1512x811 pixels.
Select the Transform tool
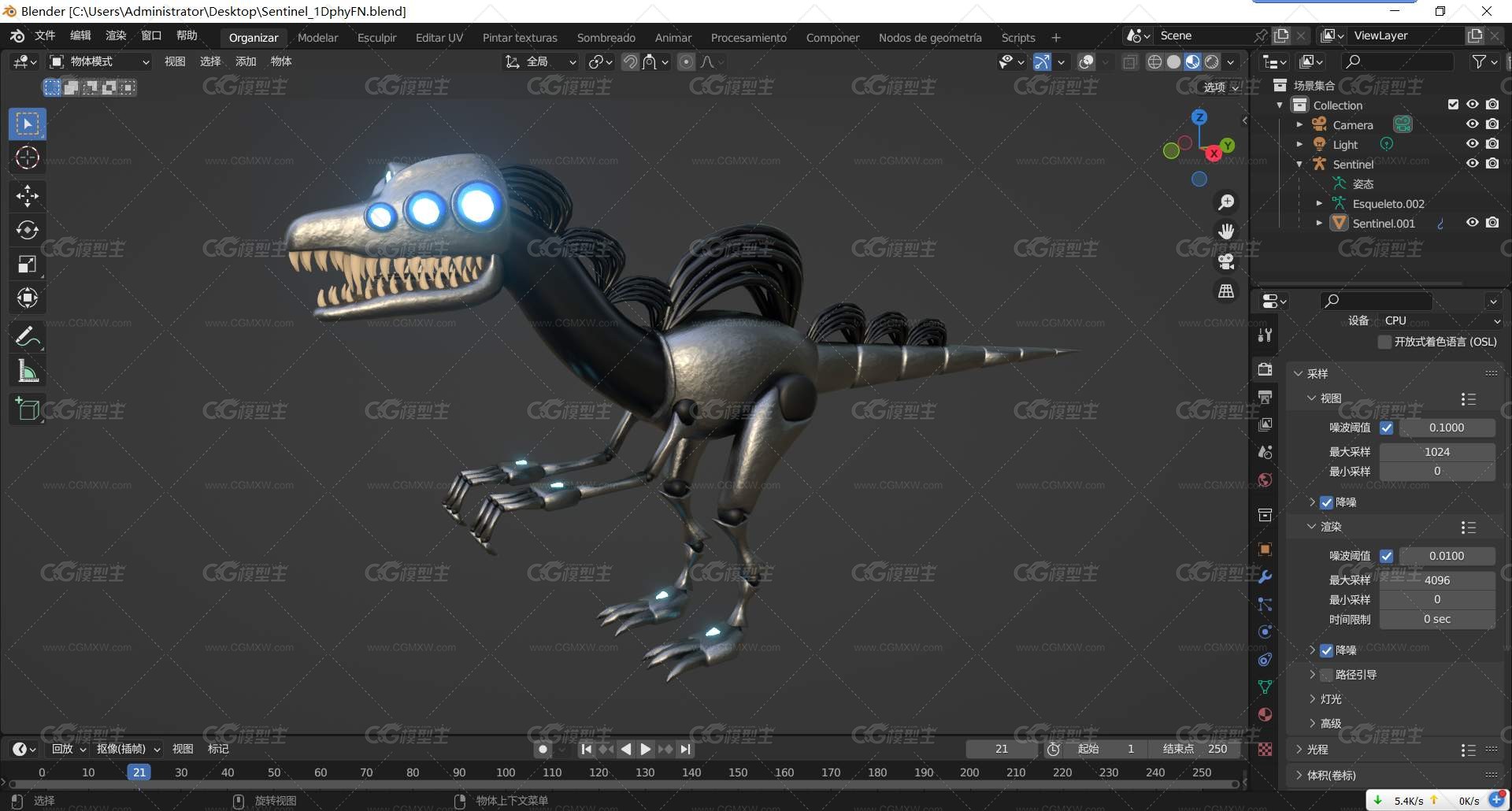click(28, 298)
